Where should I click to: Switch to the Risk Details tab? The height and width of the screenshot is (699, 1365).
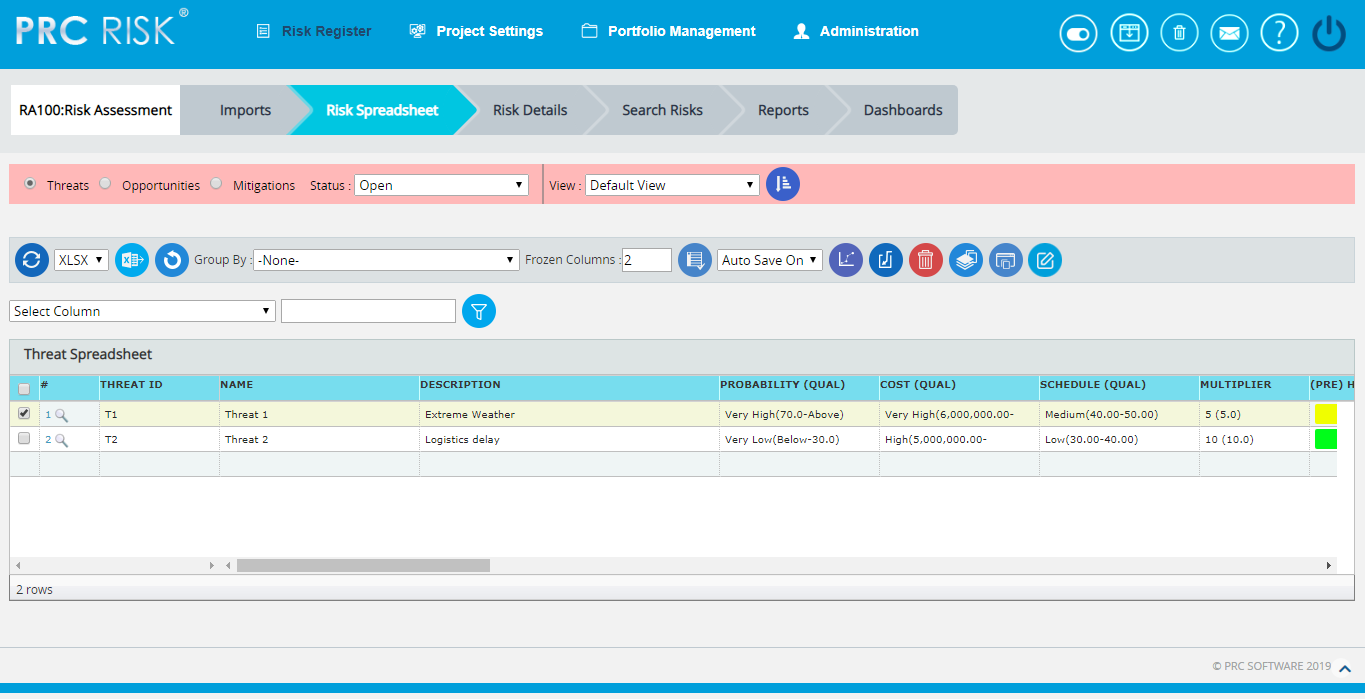(530, 110)
